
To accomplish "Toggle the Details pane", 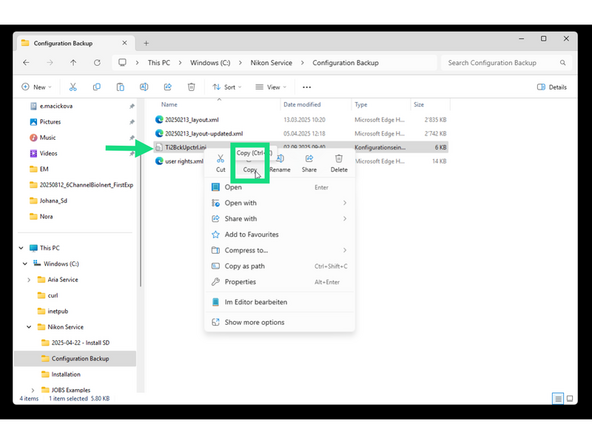I will [552, 87].
